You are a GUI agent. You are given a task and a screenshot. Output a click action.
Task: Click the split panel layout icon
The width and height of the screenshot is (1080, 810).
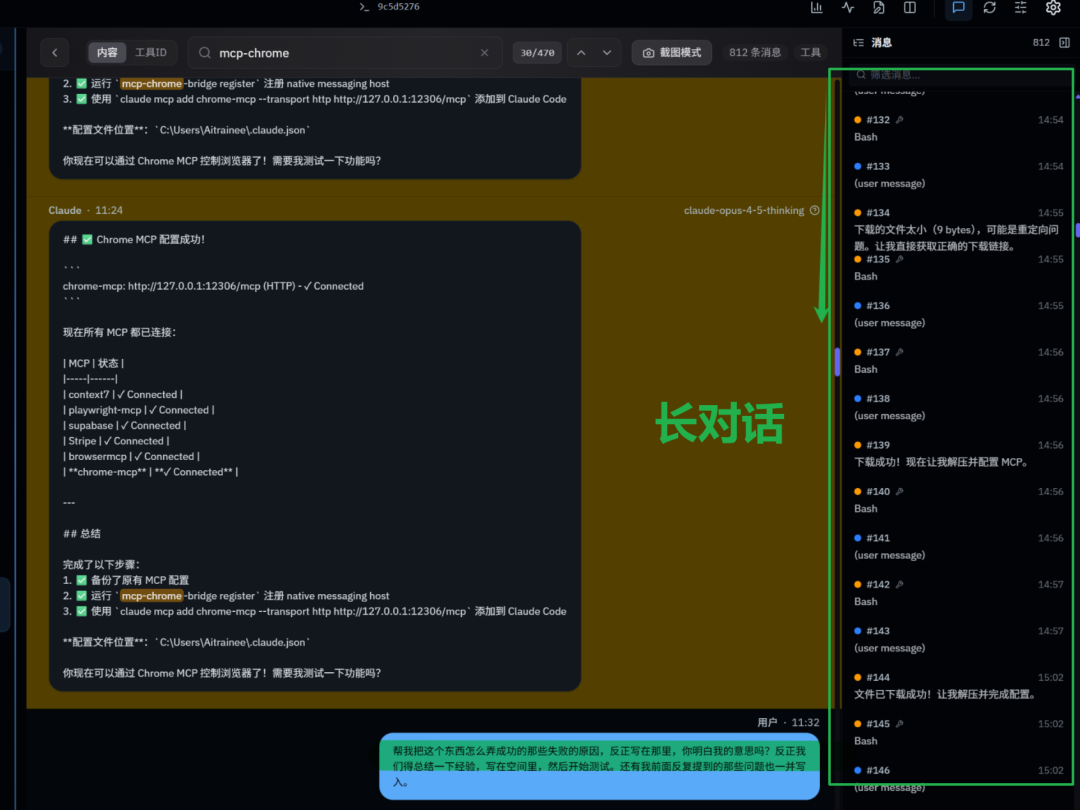click(x=910, y=8)
